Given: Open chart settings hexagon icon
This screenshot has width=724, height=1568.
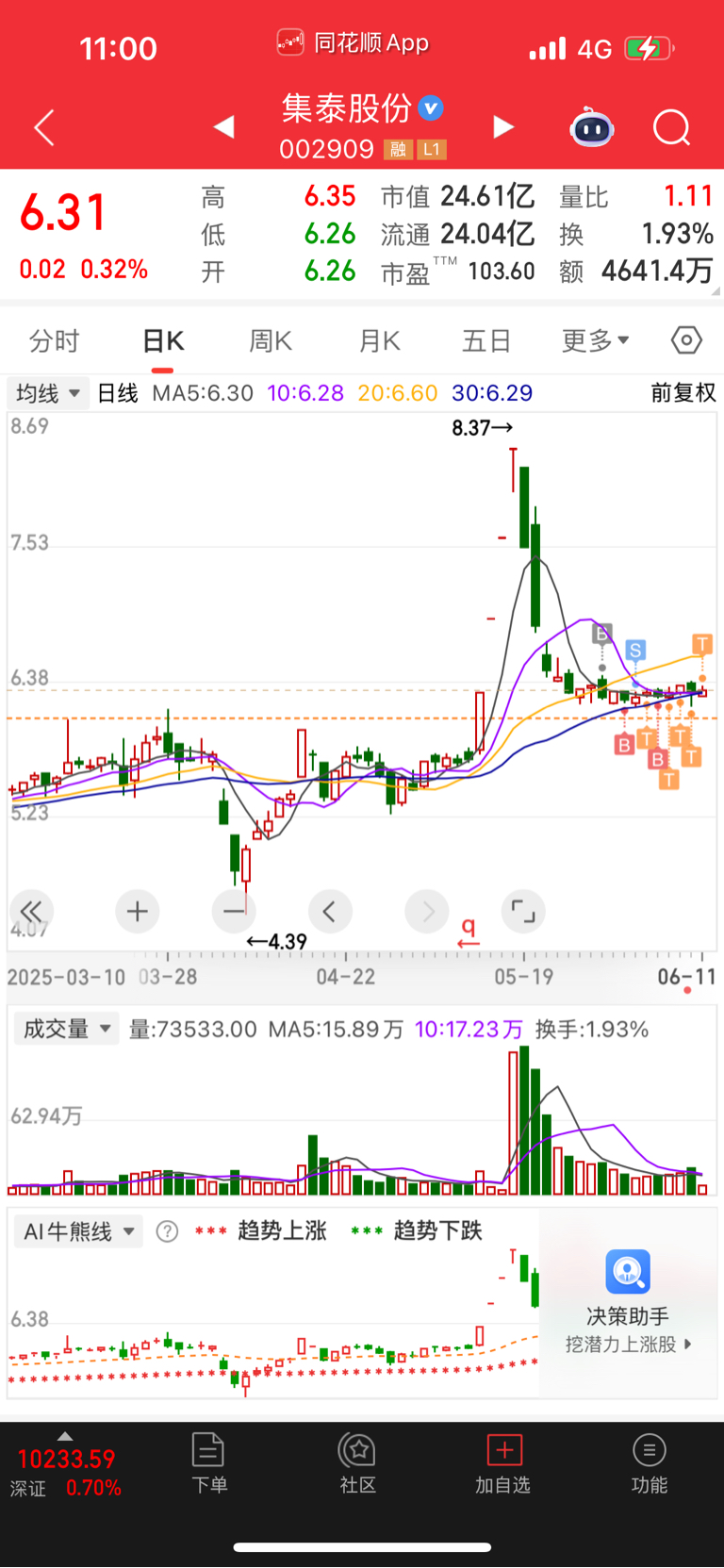Looking at the screenshot, I should point(686,339).
